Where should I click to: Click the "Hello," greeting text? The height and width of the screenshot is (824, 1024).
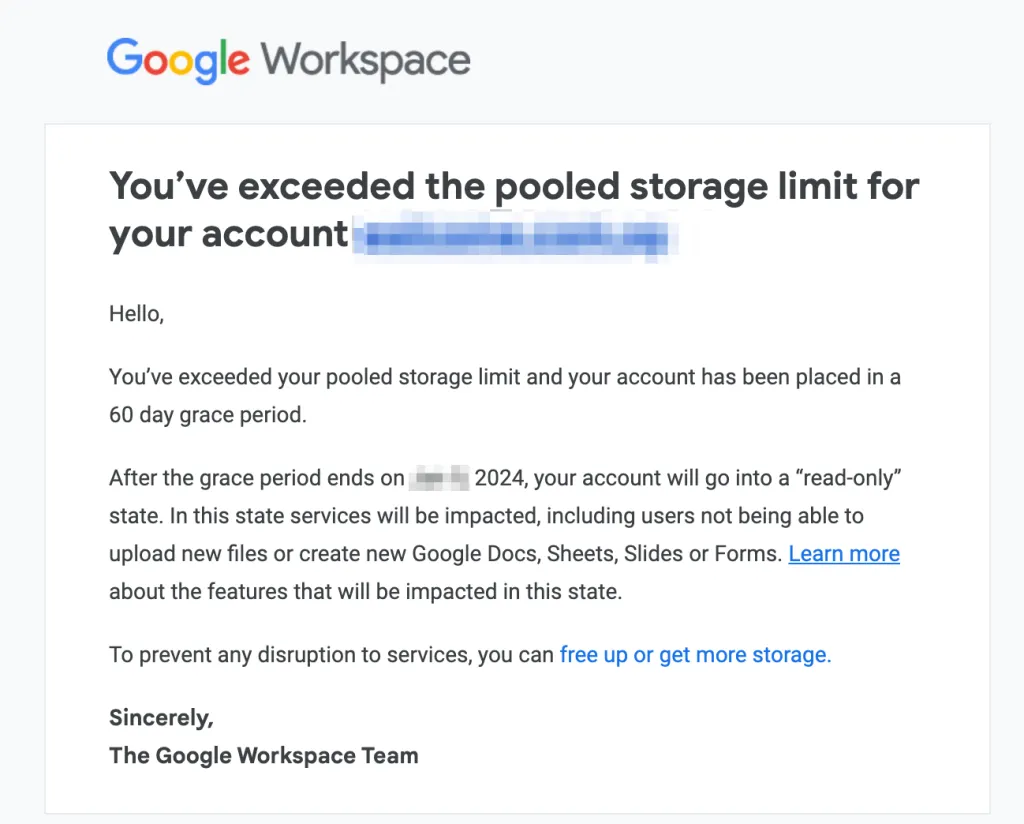coord(136,314)
